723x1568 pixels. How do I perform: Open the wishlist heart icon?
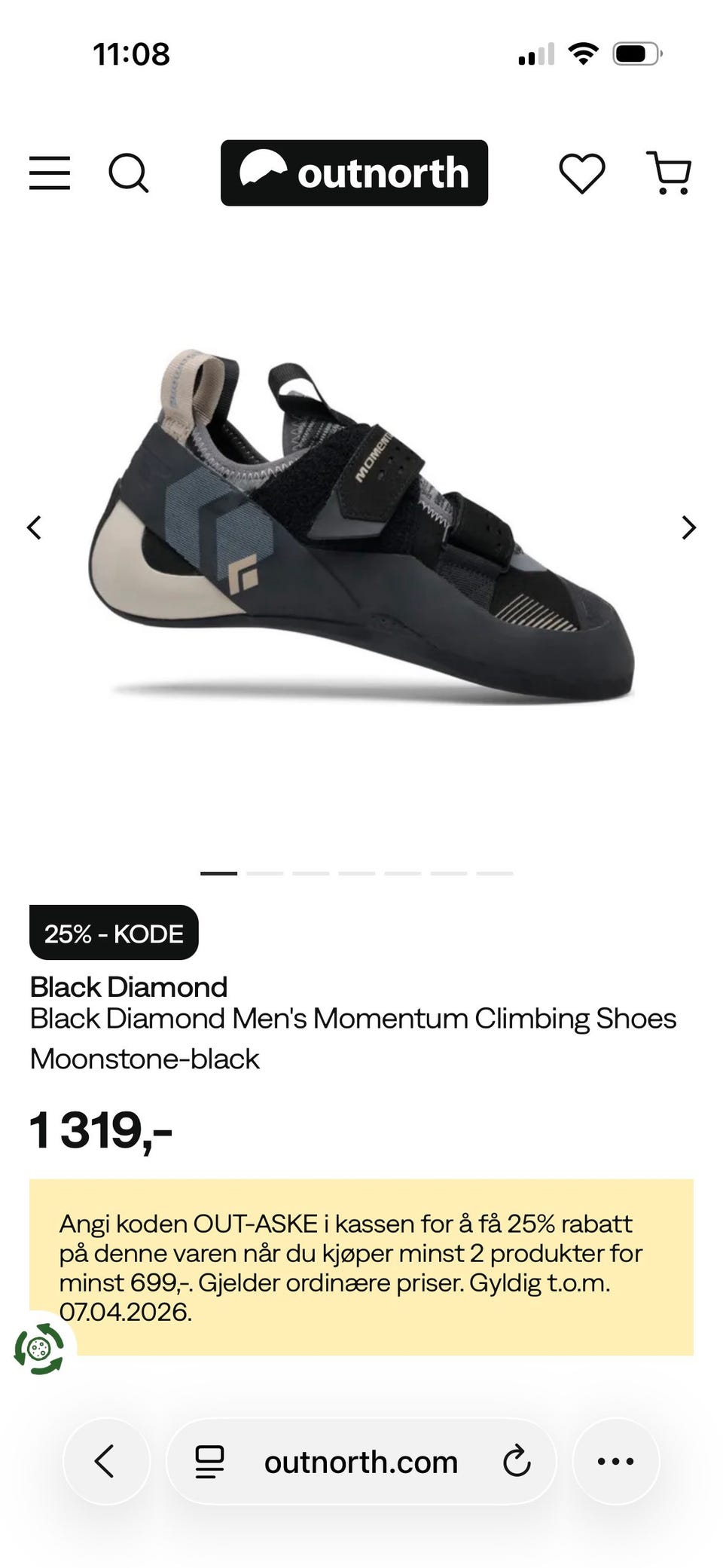pyautogui.click(x=582, y=173)
